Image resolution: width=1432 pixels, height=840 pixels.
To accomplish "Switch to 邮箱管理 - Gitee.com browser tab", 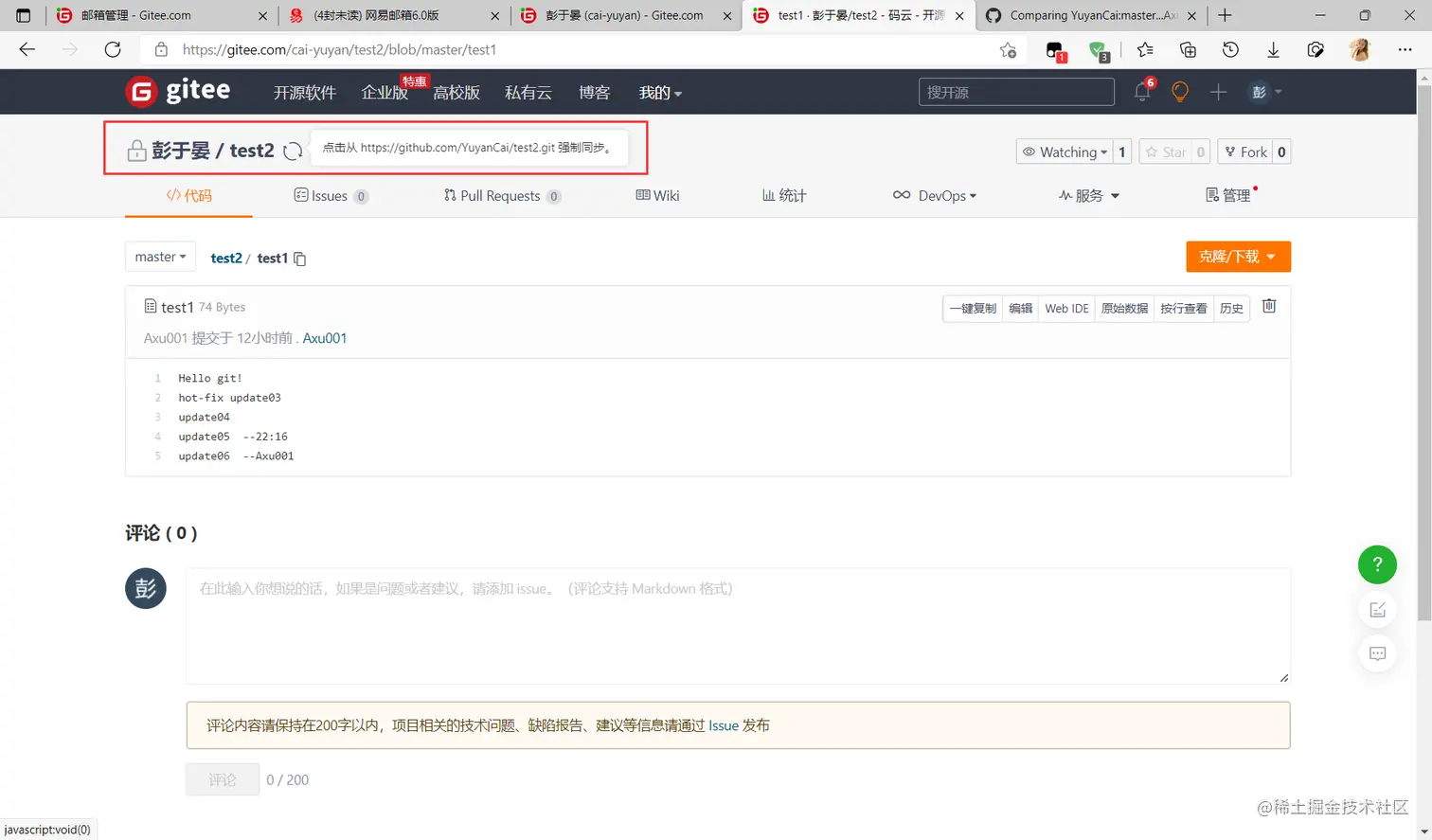I will click(160, 15).
